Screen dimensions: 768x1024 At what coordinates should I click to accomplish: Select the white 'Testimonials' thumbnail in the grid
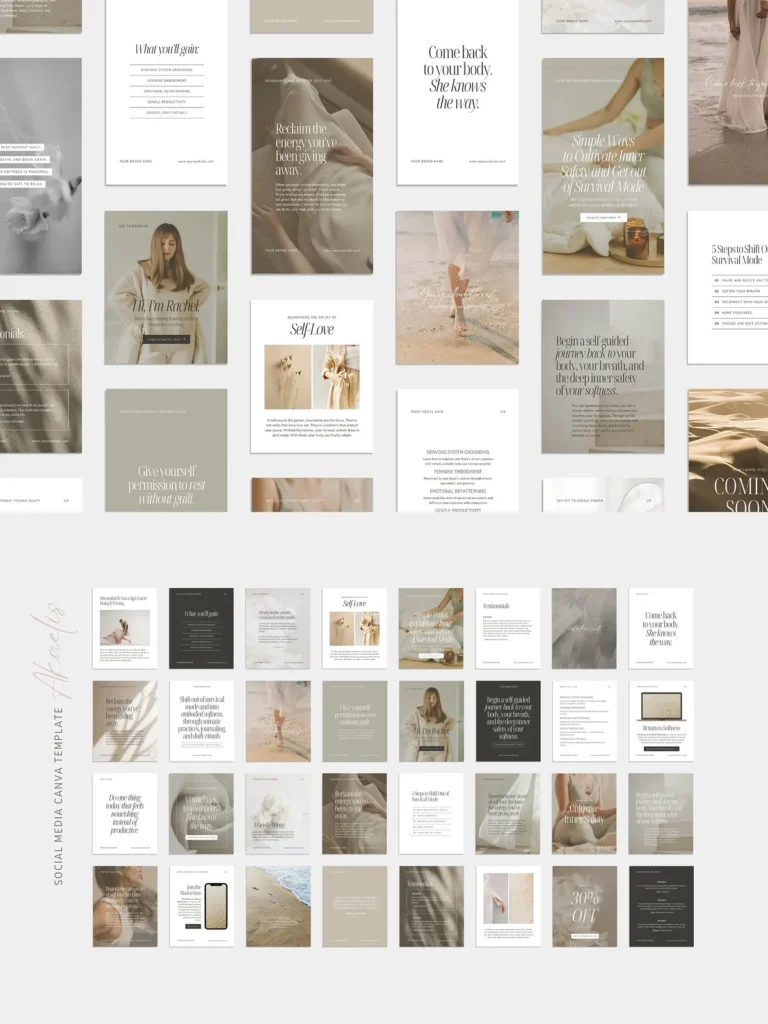click(508, 628)
